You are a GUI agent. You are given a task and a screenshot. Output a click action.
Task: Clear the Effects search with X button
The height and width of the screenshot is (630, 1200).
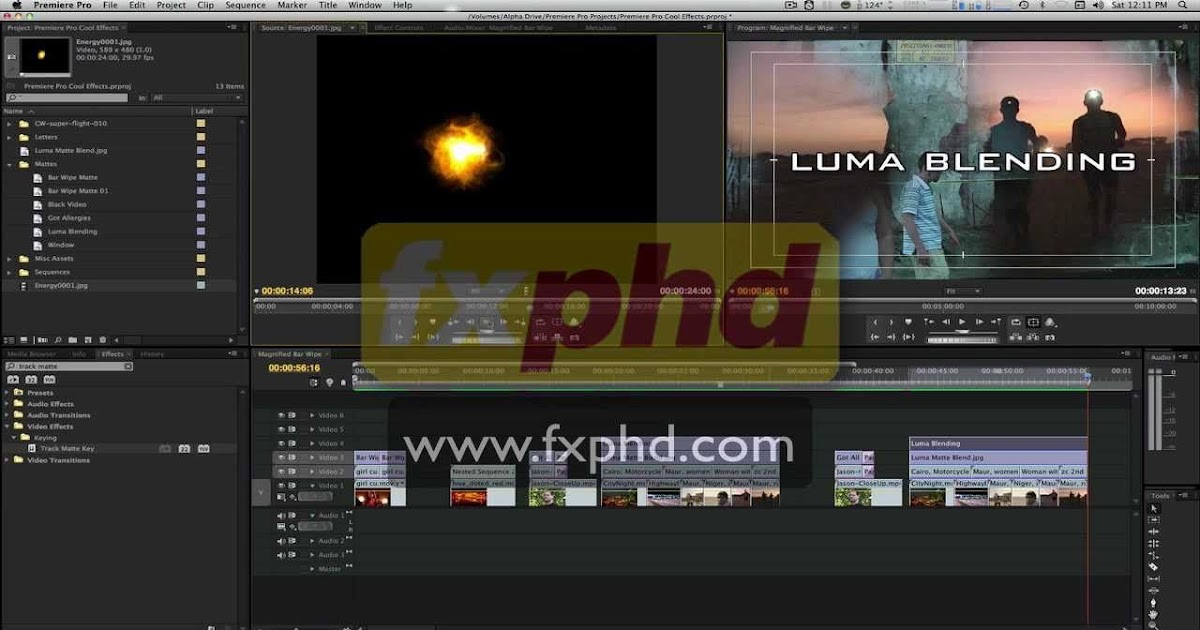coord(127,366)
